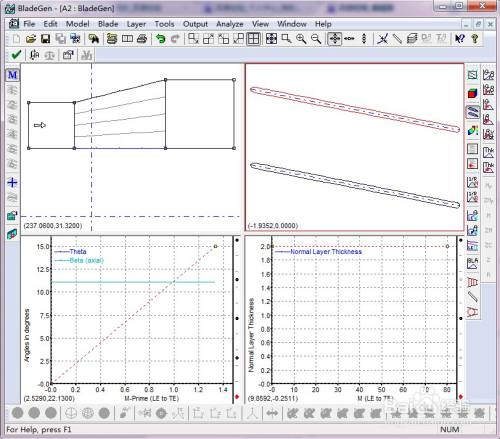The image size is (500, 439).
Task: Click the Theta legend label
Action: 78,252
